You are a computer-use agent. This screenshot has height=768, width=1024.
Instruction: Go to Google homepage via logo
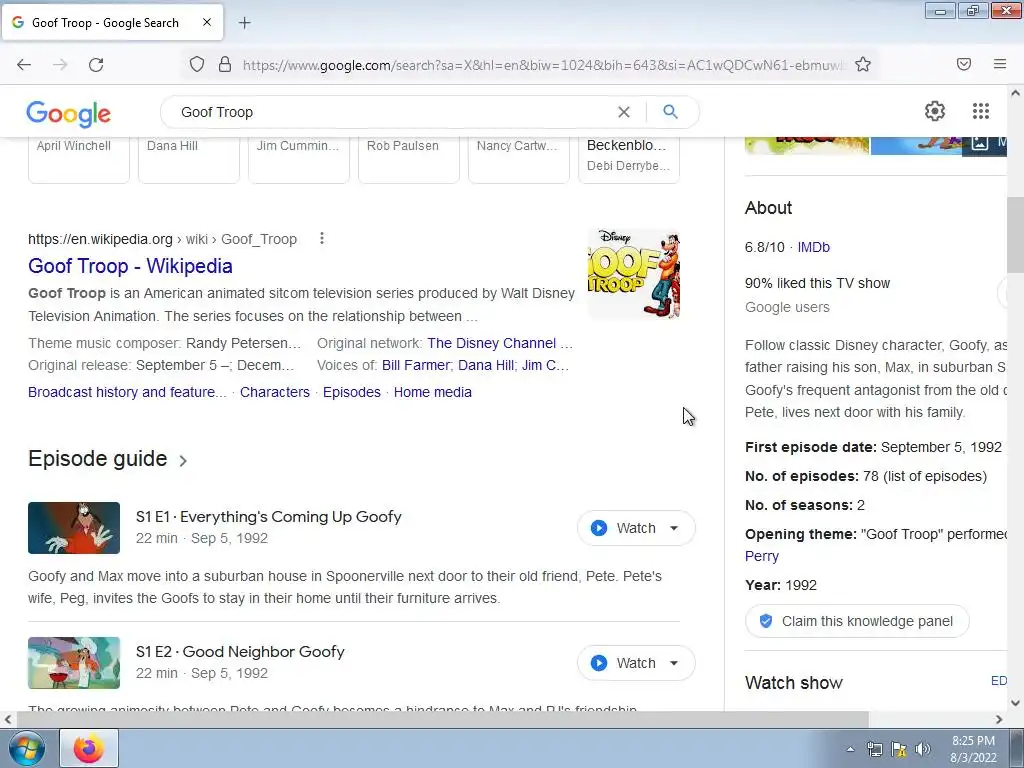click(69, 114)
